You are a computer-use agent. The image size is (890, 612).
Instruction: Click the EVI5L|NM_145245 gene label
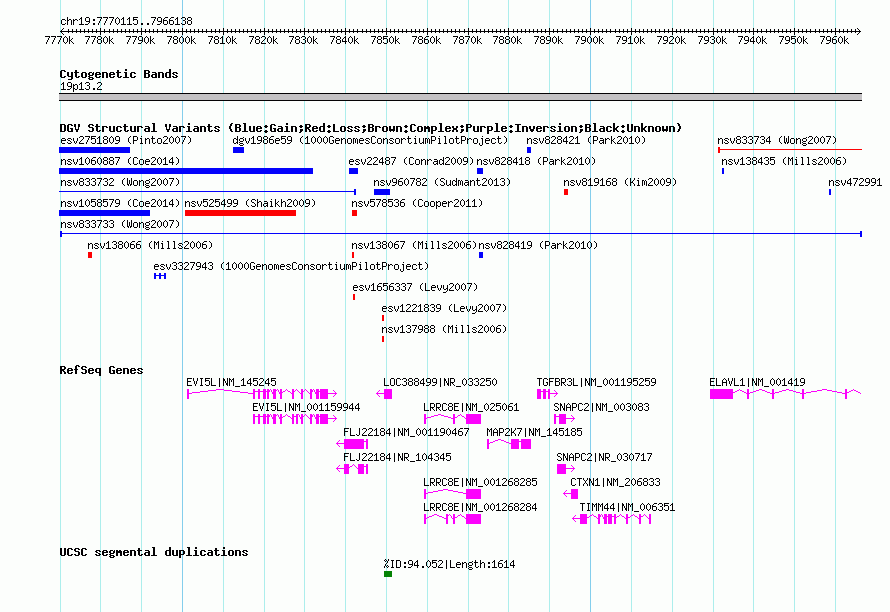[x=232, y=382]
